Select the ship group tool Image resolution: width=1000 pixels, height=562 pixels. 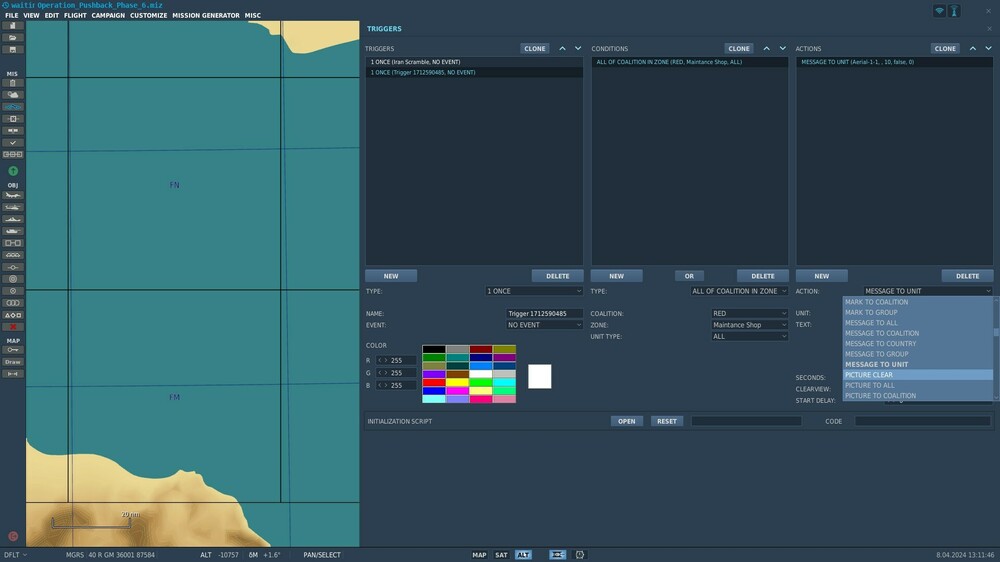[13, 219]
